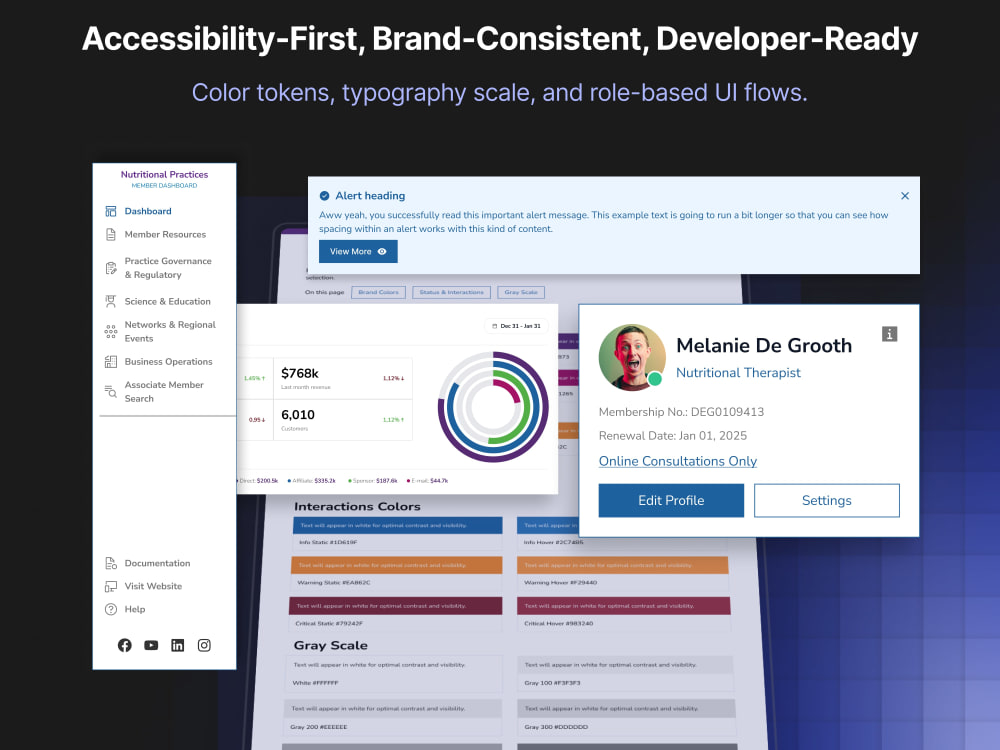Click the Interactions Colors heading
This screenshot has height=750, width=1000.
tap(357, 506)
